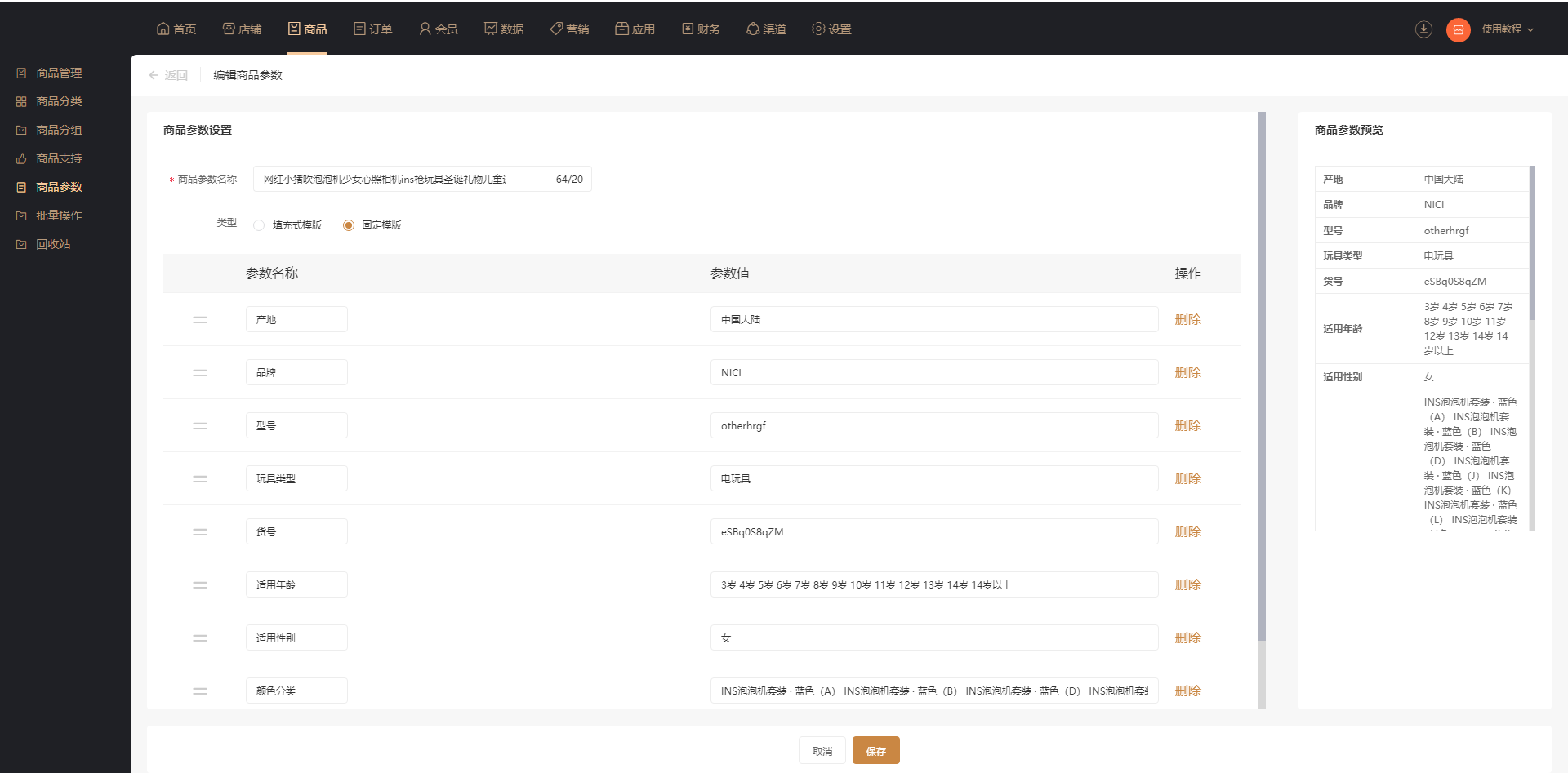The height and width of the screenshot is (773, 1568).
Task: Click the drag handle of 玩具类型 row
Action: pyautogui.click(x=200, y=479)
